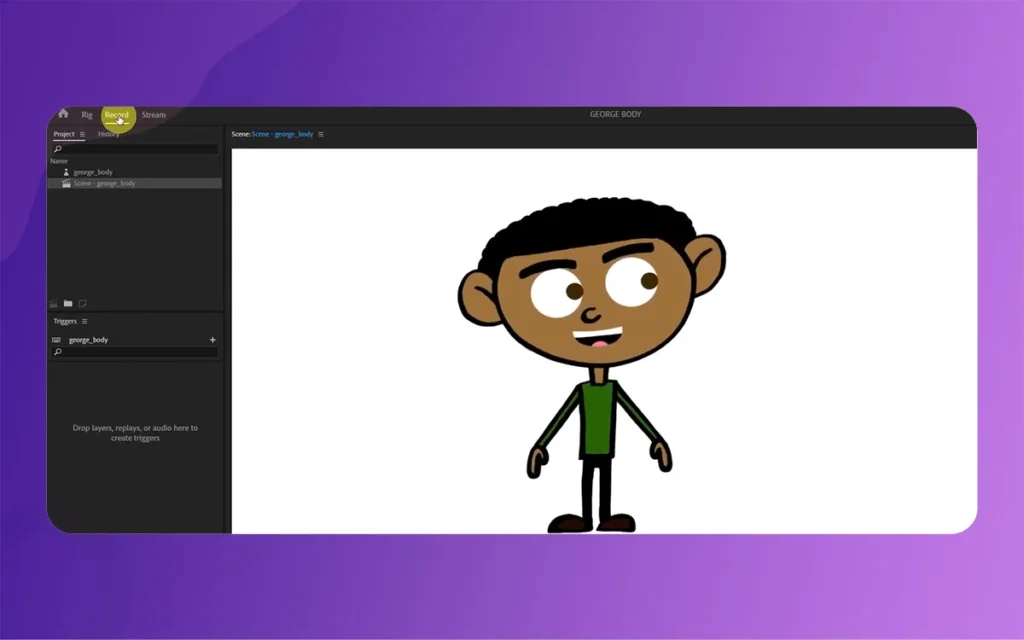Click the note icon in Project footer

[x=83, y=303]
